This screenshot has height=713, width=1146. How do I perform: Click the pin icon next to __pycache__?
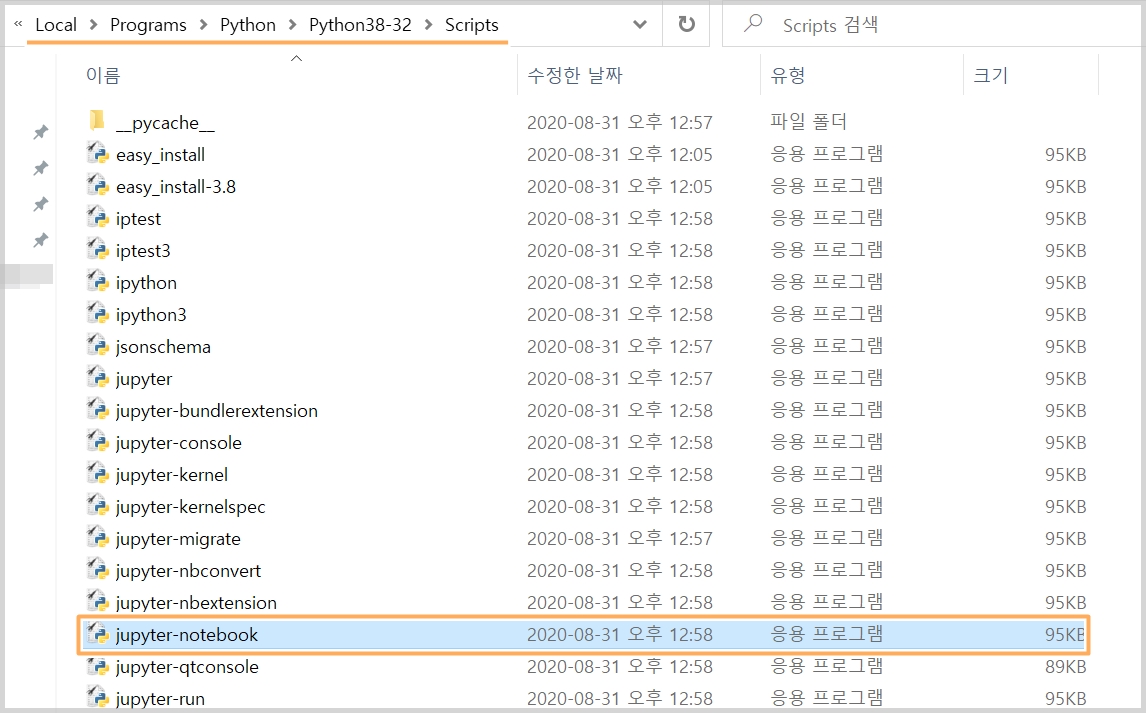[x=41, y=132]
